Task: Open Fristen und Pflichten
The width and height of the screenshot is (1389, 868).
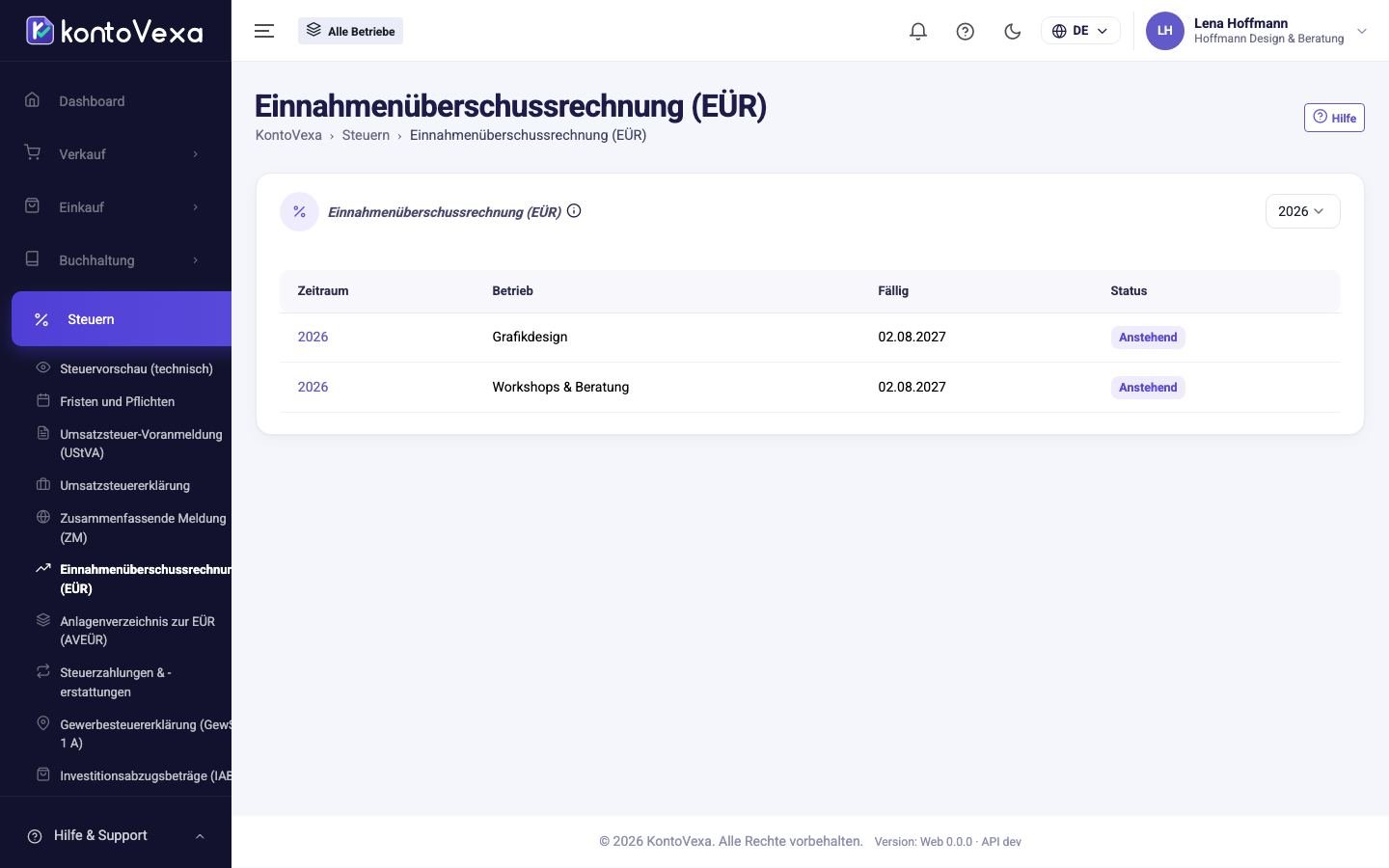Action: point(117,401)
